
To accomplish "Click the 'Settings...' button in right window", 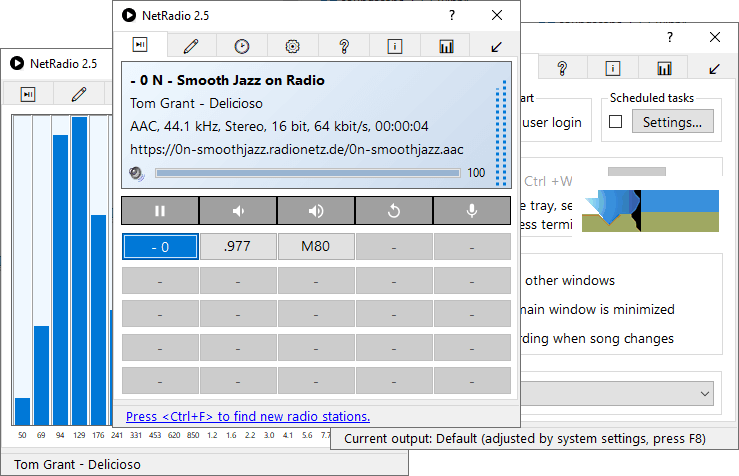I will [673, 122].
